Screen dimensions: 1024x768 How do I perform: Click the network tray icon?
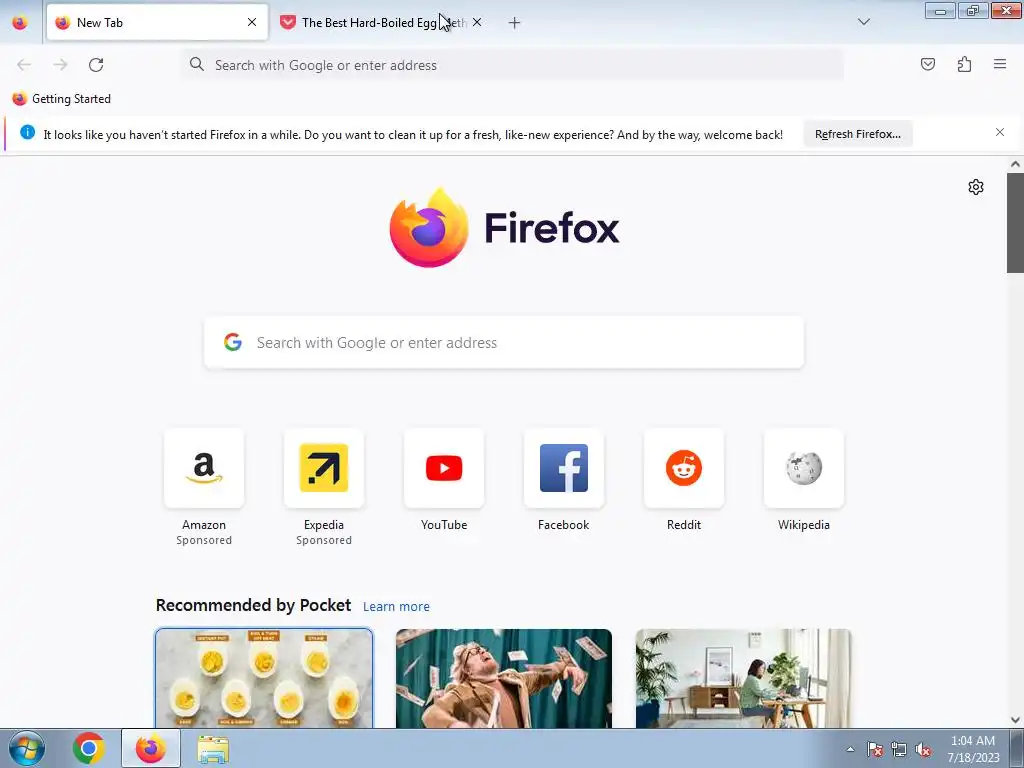pyautogui.click(x=899, y=750)
